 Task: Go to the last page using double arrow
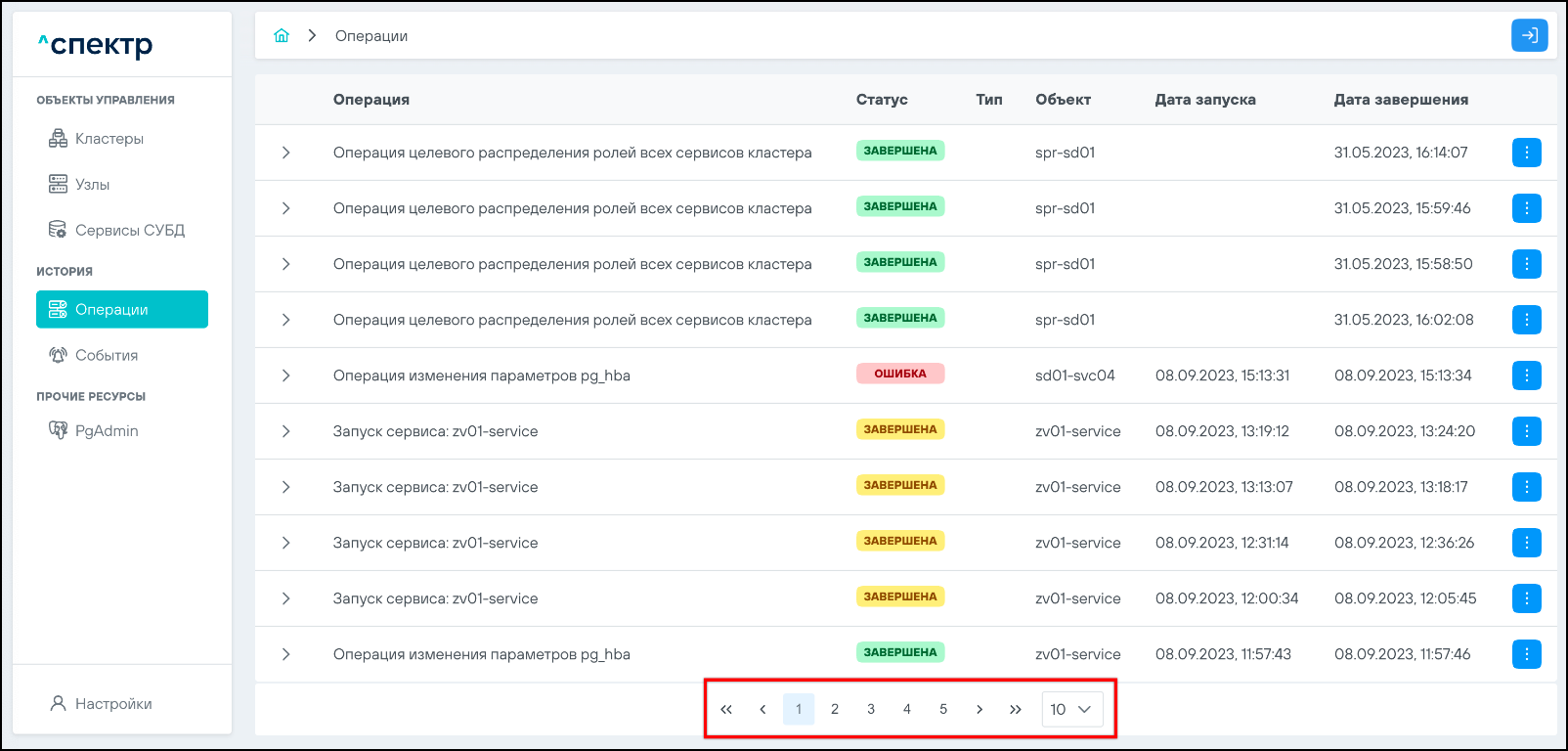pyautogui.click(x=1015, y=709)
